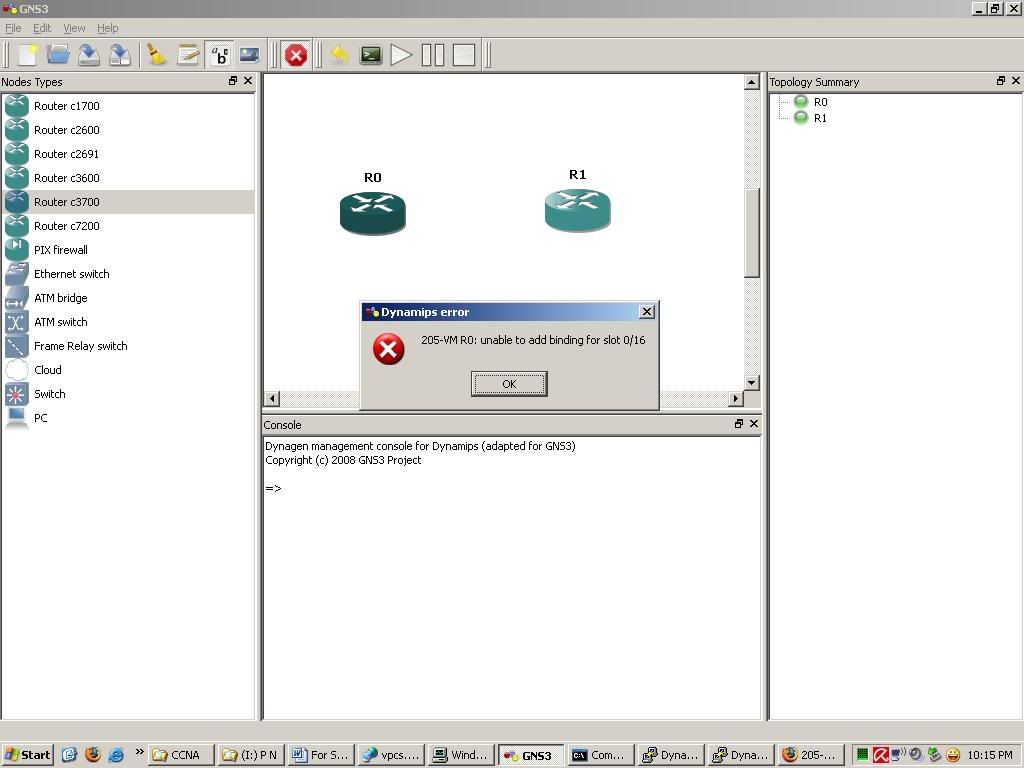The width and height of the screenshot is (1024, 768).
Task: Switch to CCNA taskbar window
Action: (x=181, y=755)
